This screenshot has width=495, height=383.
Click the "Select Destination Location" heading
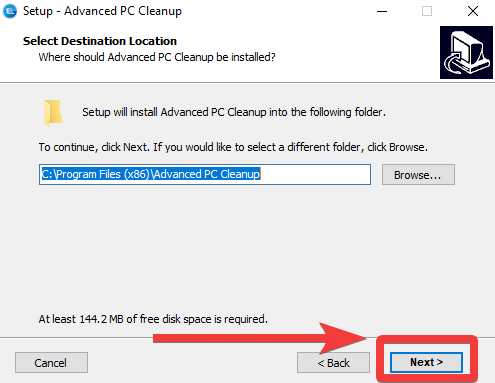[x=100, y=41]
